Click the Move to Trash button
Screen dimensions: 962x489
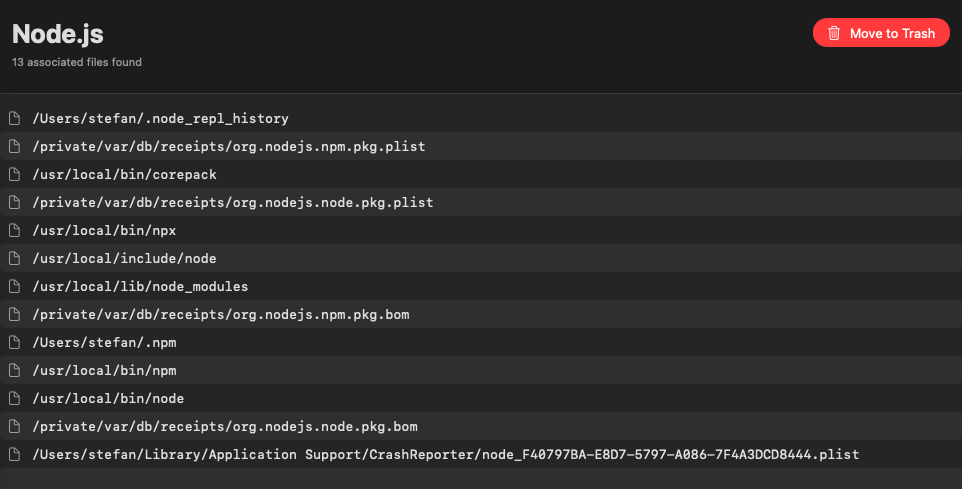click(x=881, y=33)
